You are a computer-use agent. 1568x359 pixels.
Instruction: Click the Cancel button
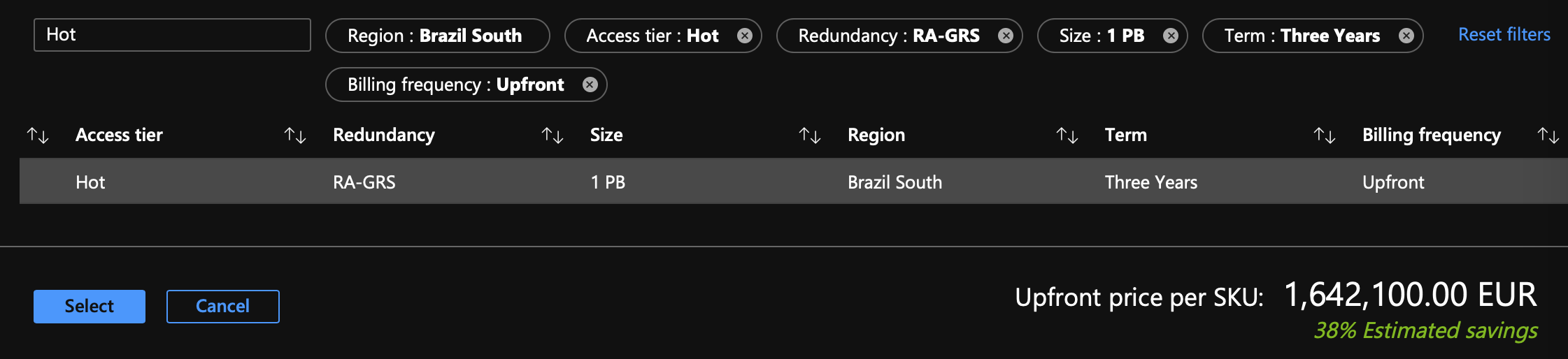click(222, 307)
